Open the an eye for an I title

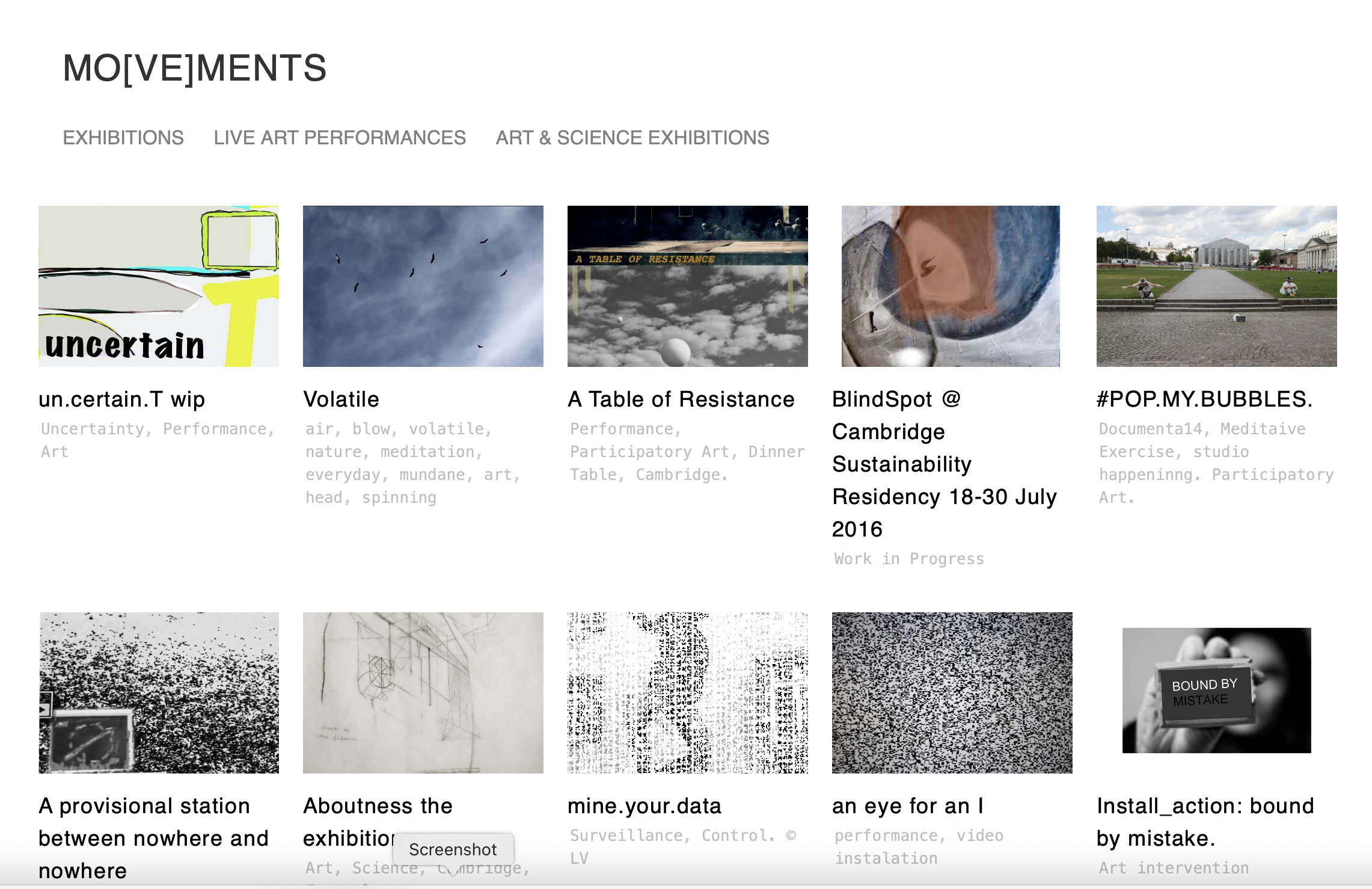click(x=908, y=806)
